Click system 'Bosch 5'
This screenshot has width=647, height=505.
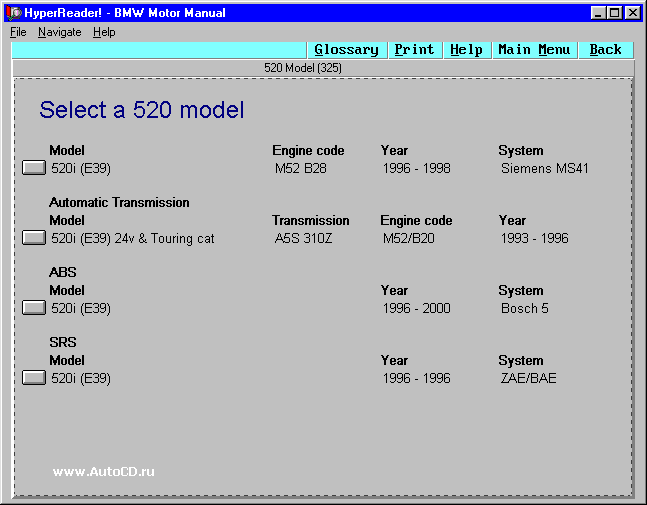pyautogui.click(x=524, y=309)
